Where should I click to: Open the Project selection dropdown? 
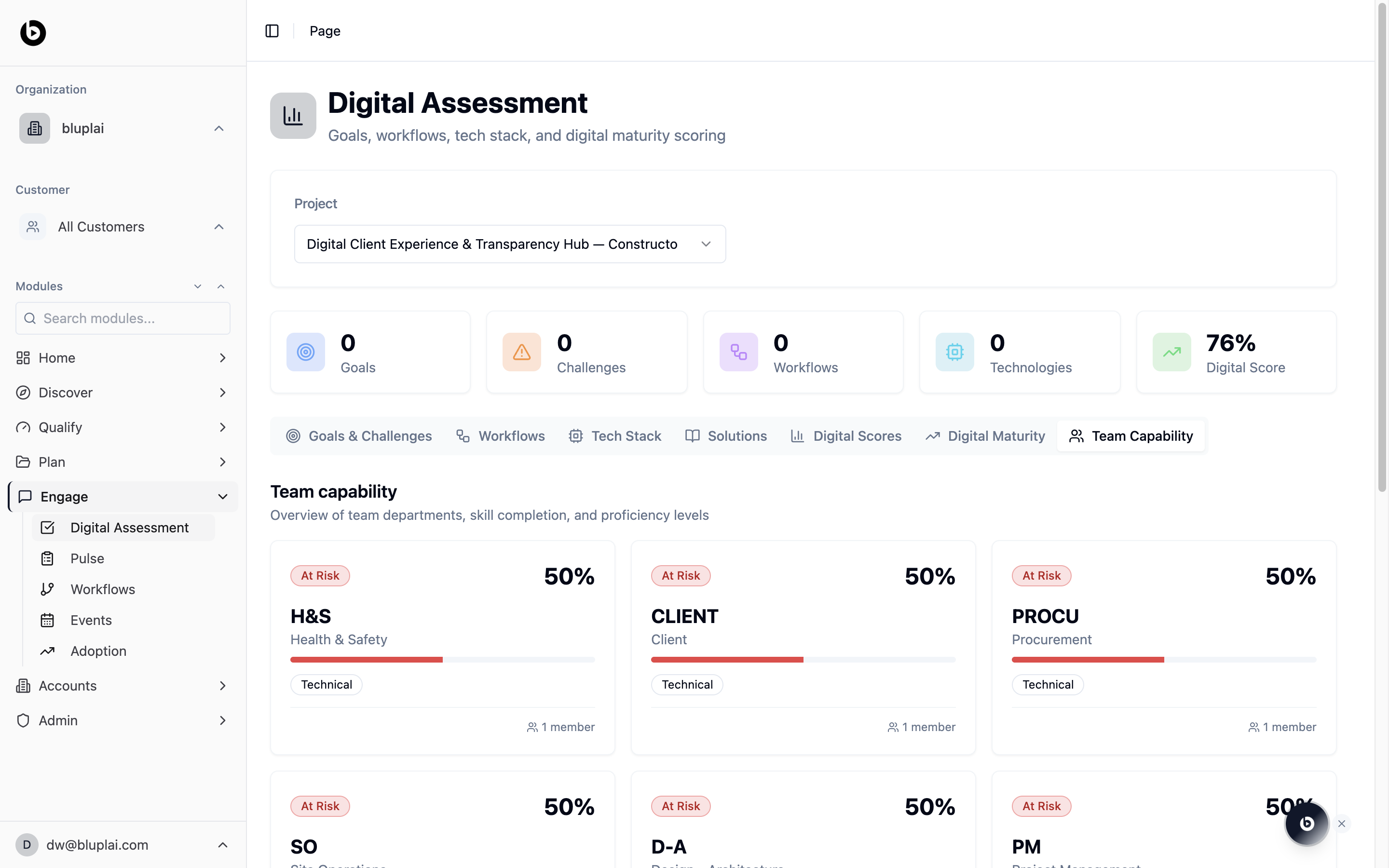(510, 244)
